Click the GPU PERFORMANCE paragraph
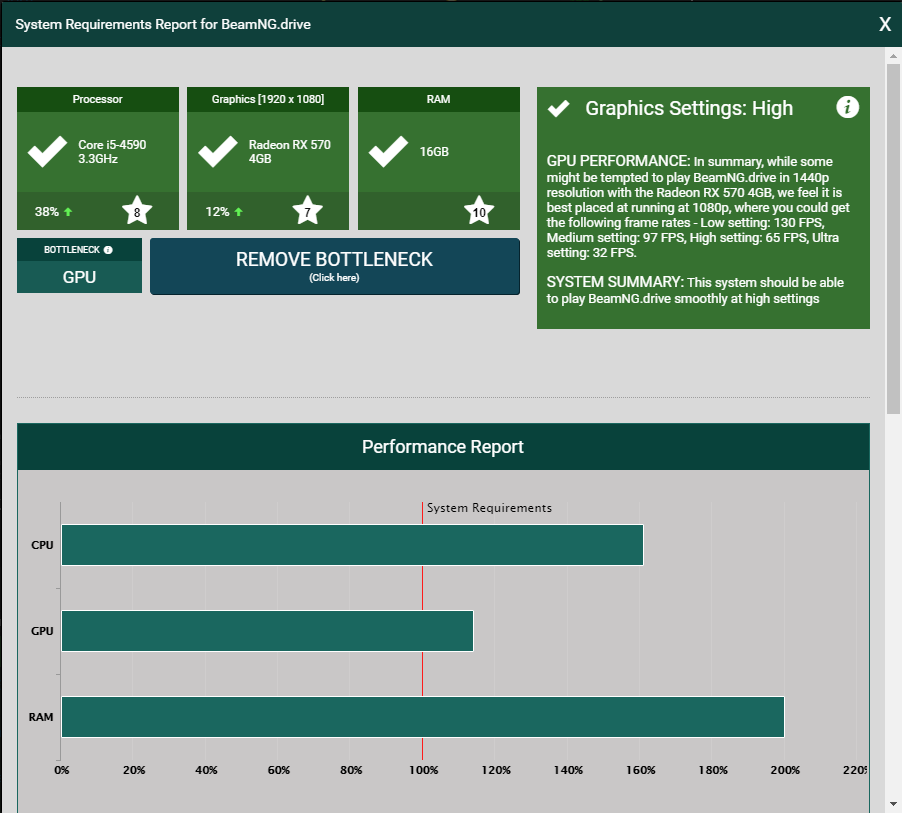 click(x=698, y=207)
